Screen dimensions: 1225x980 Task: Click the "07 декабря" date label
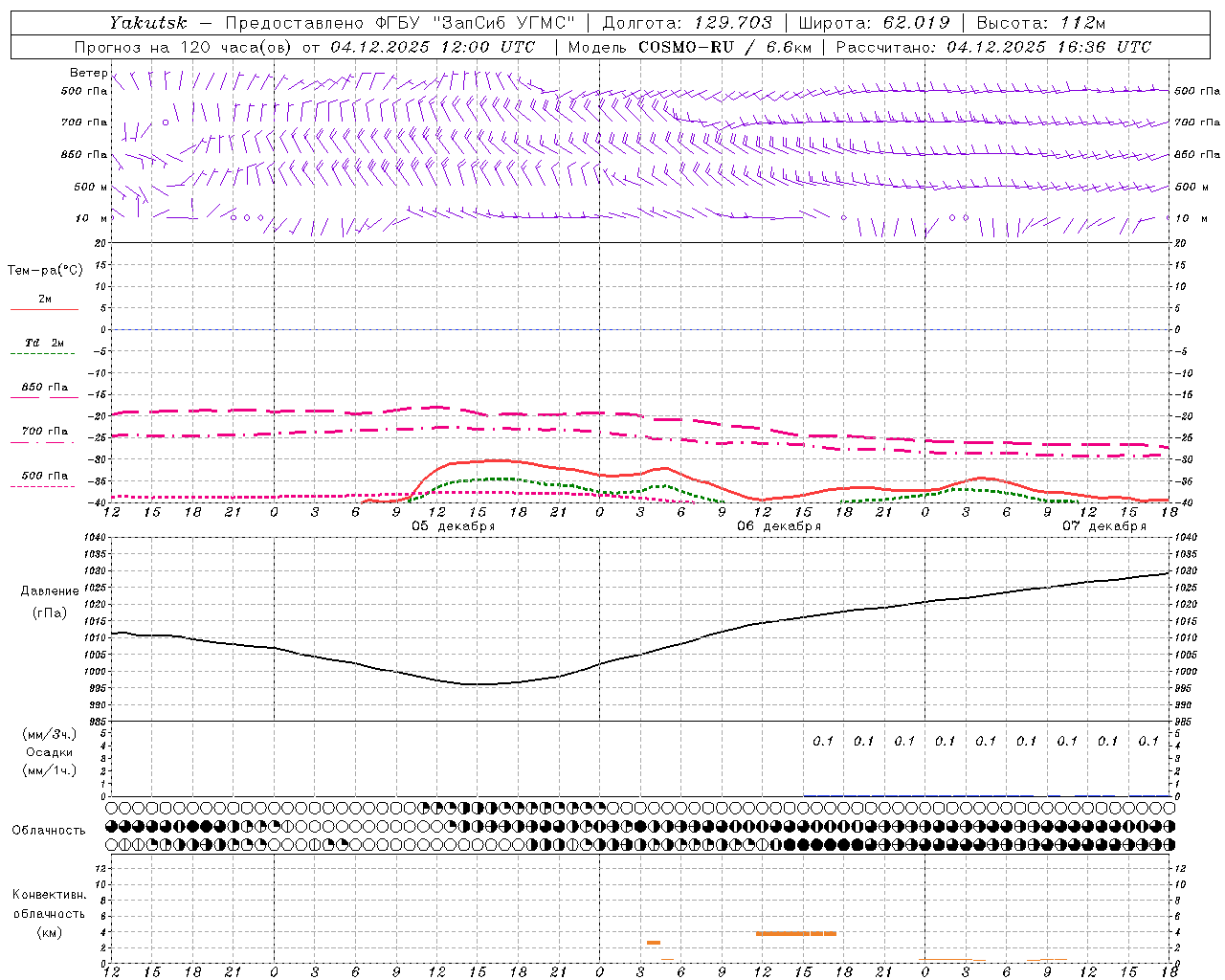coord(1104,526)
